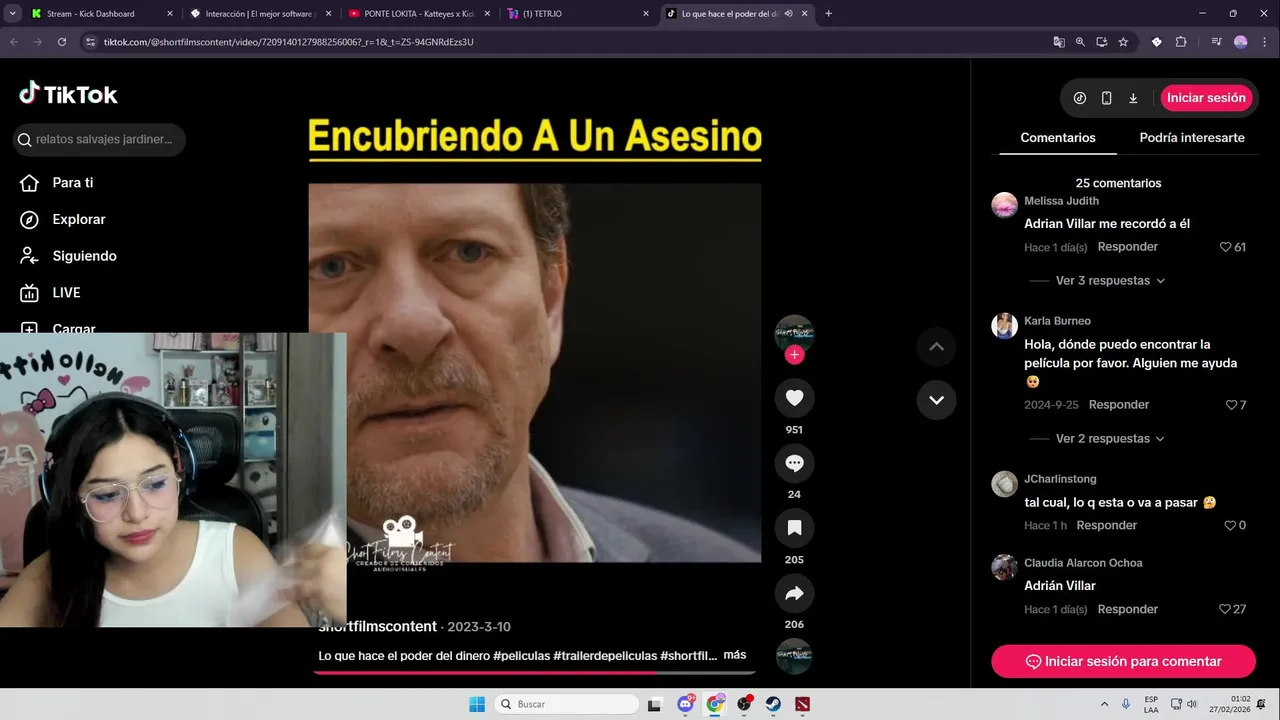The image size is (1280, 720).
Task: Go back in browser history
Action: [x=14, y=42]
